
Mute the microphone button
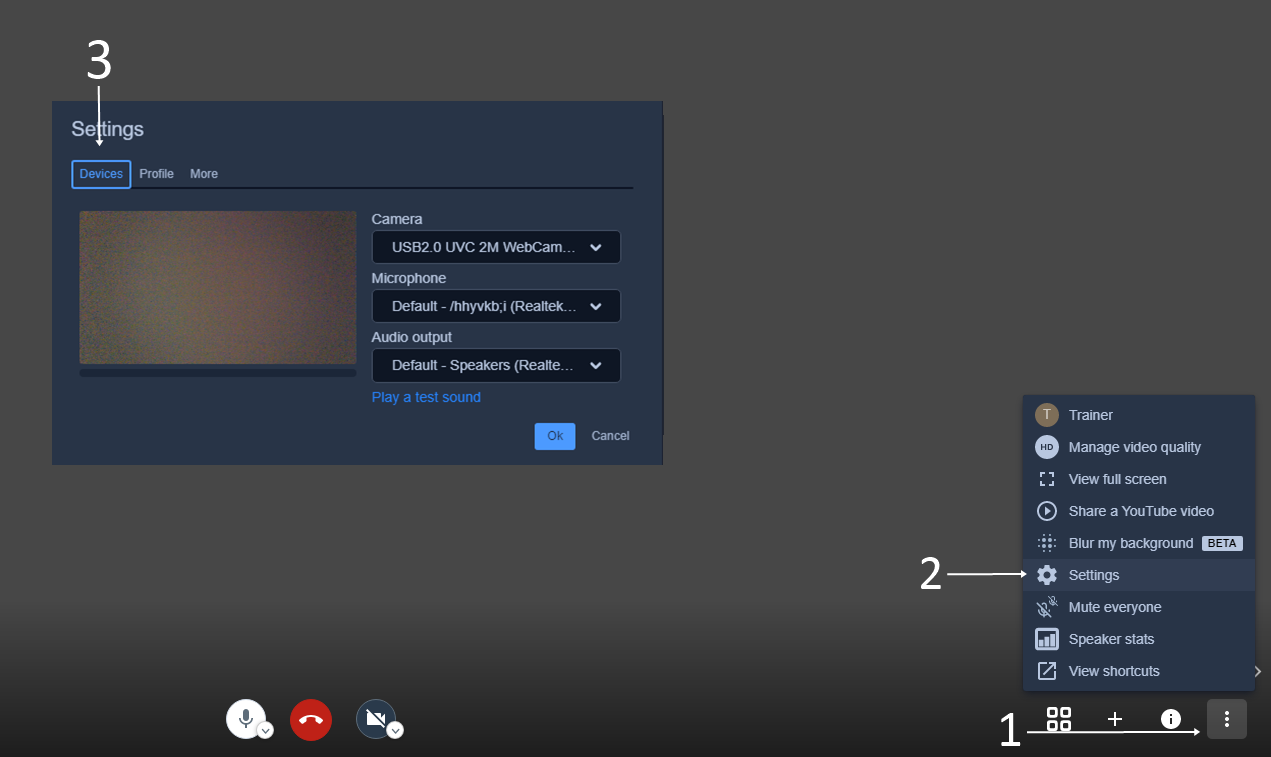(245, 718)
